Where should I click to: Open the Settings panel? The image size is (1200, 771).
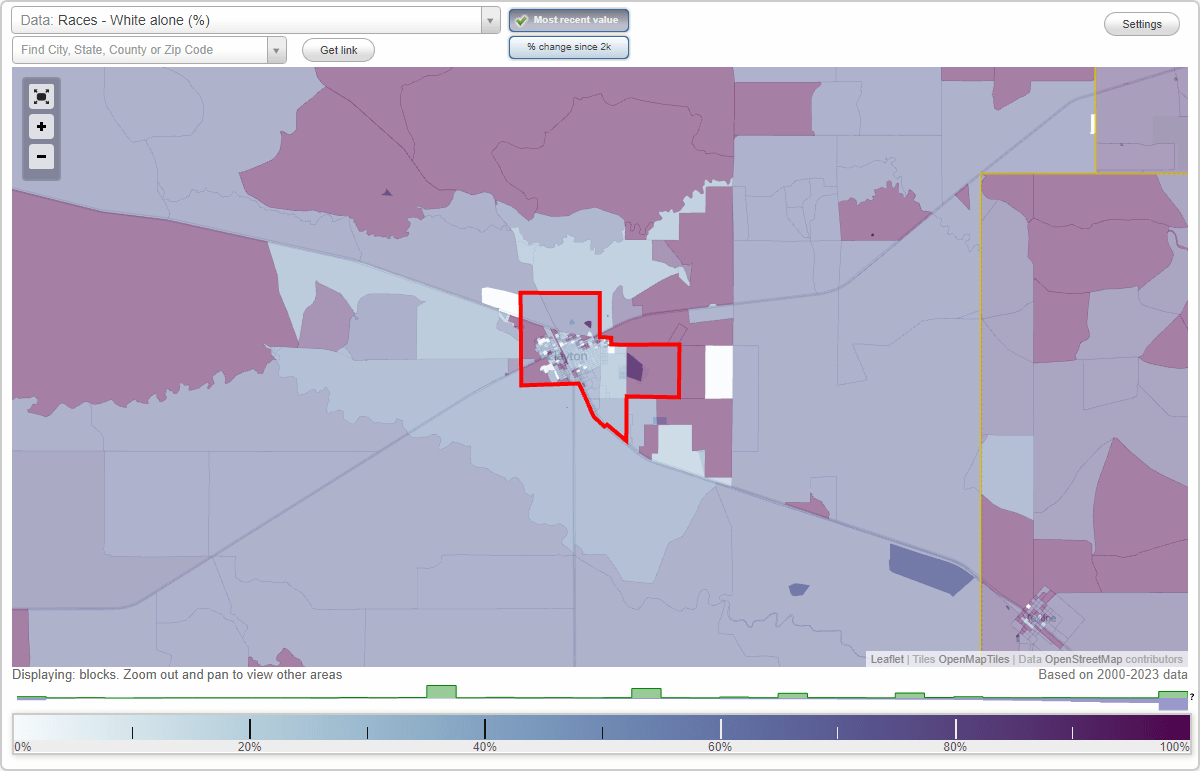tap(1141, 23)
